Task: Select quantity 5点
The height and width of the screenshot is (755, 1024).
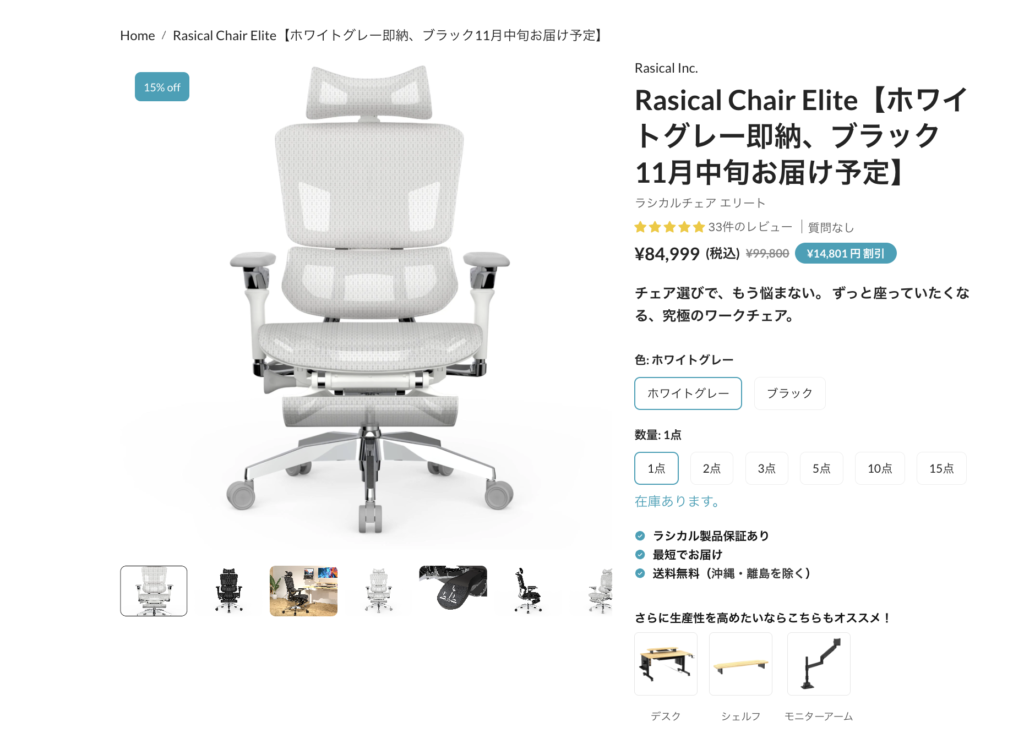Action: (x=821, y=468)
